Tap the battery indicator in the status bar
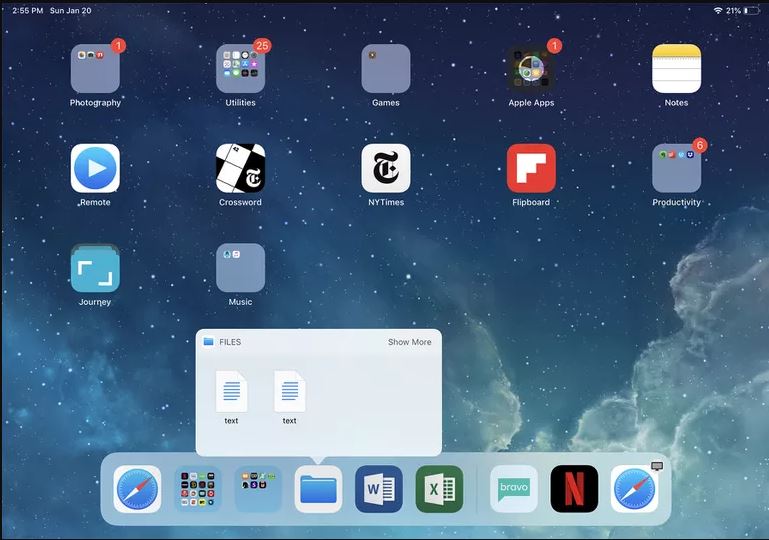Viewport: 769px width, 540px height. tap(751, 10)
